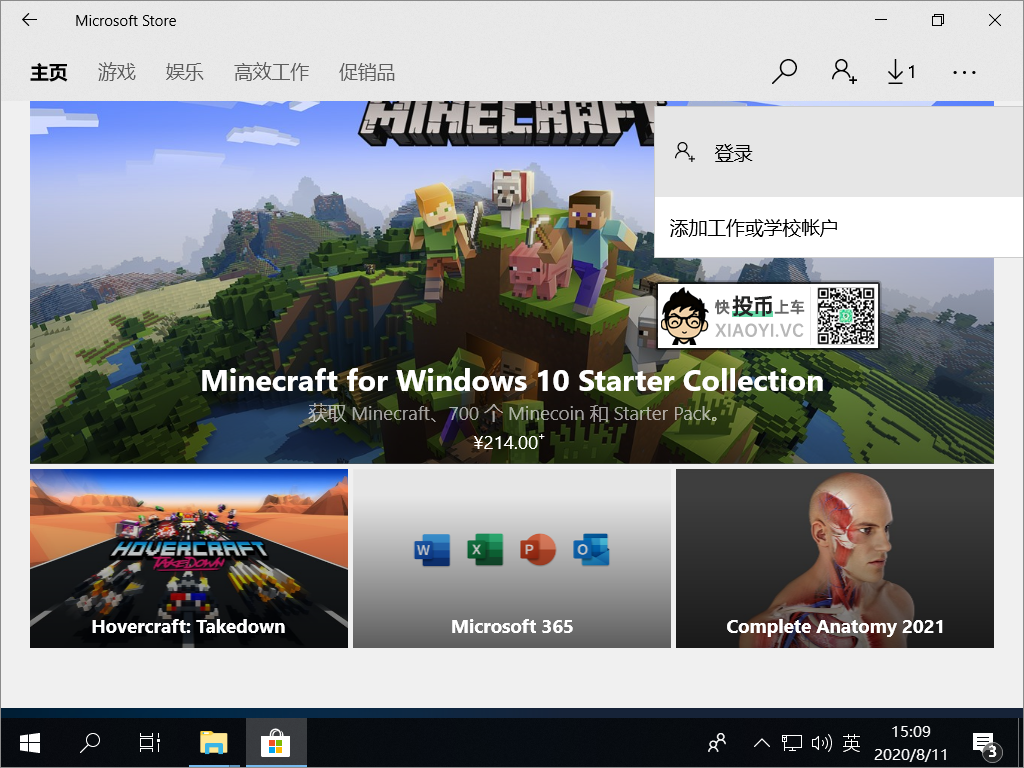Choose 添加工作或学校帐户 in account menu
Image resolution: width=1024 pixels, height=768 pixels.
[x=839, y=228]
